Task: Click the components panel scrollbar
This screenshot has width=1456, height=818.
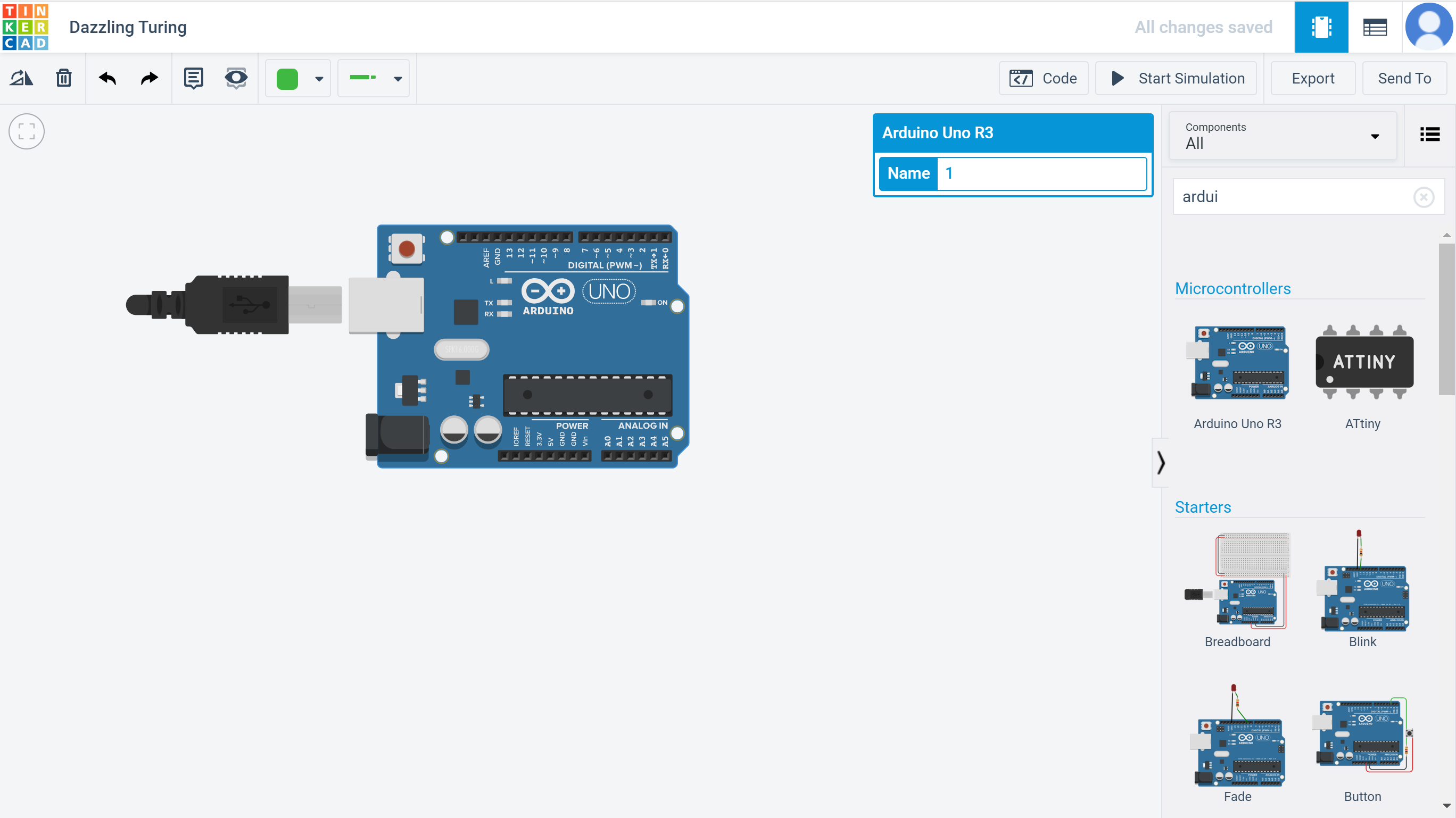Action: click(x=1447, y=320)
